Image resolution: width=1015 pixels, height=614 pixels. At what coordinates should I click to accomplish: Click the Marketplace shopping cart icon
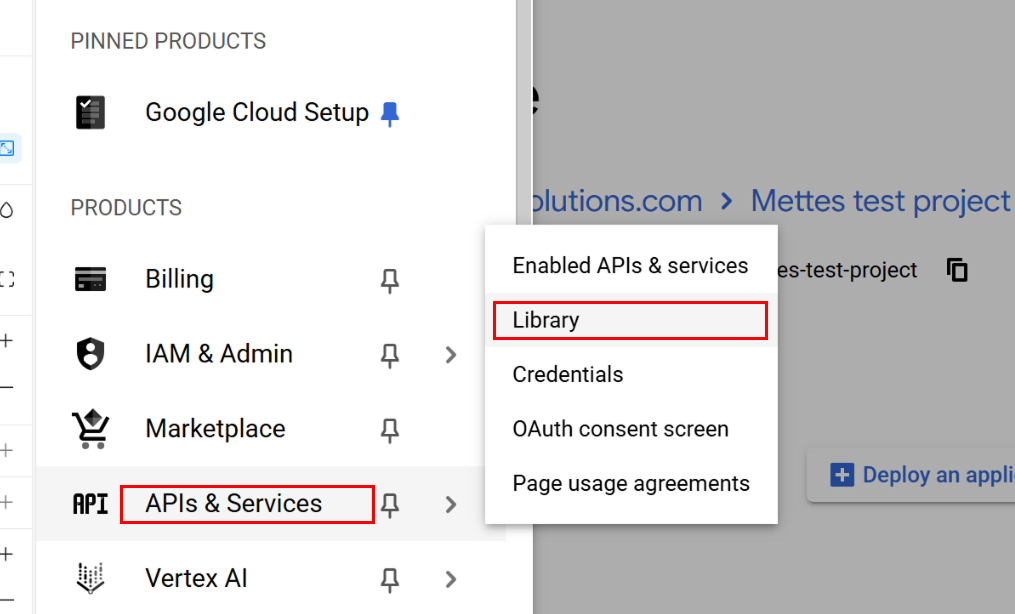[90, 428]
